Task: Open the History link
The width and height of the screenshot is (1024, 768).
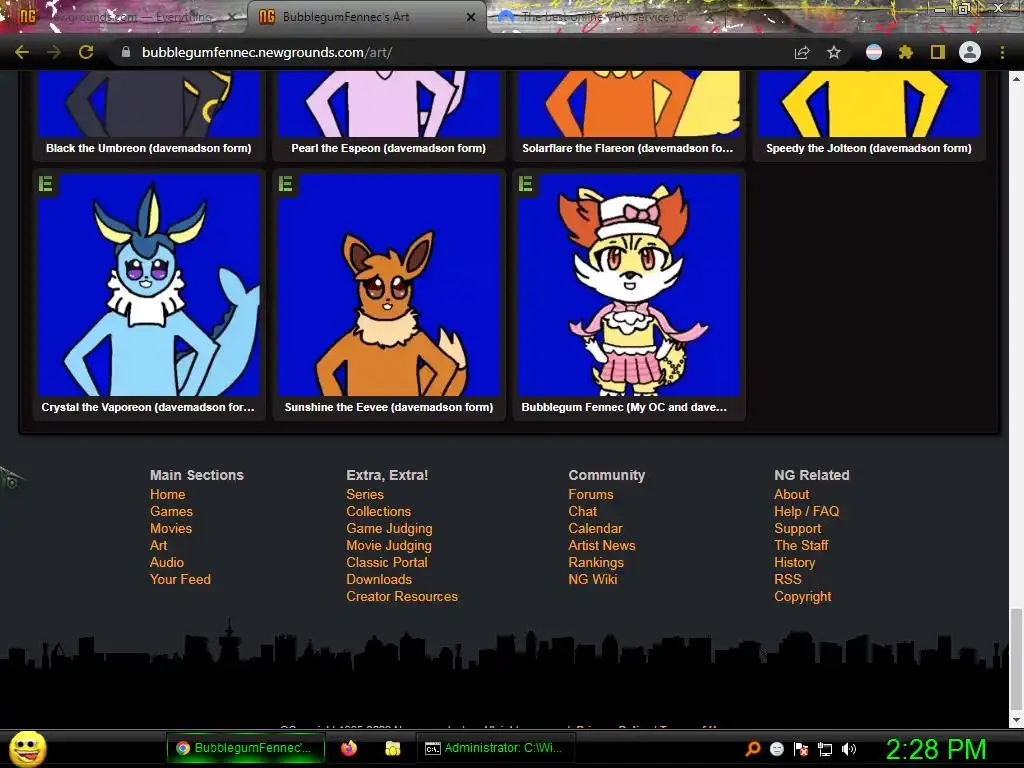Action: click(795, 562)
